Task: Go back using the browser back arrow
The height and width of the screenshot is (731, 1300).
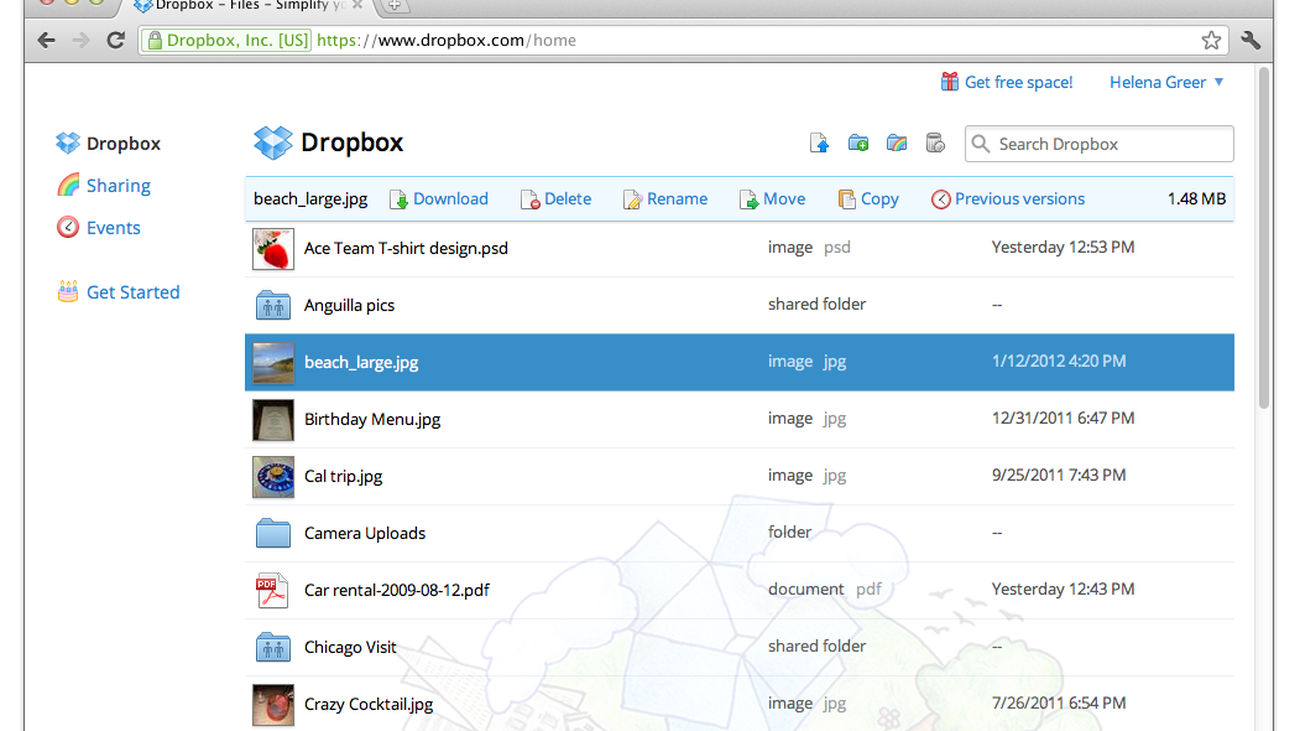Action: 46,40
